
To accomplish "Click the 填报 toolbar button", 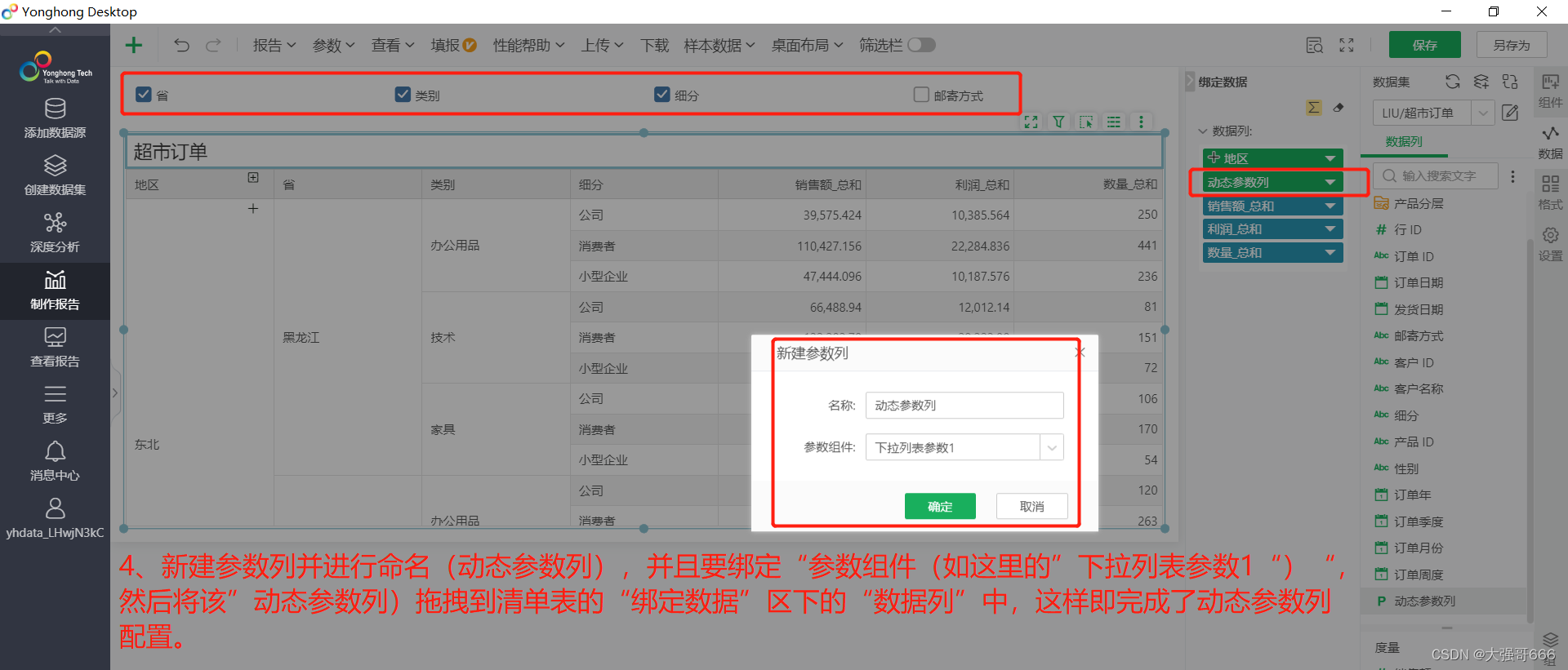I will tap(453, 45).
